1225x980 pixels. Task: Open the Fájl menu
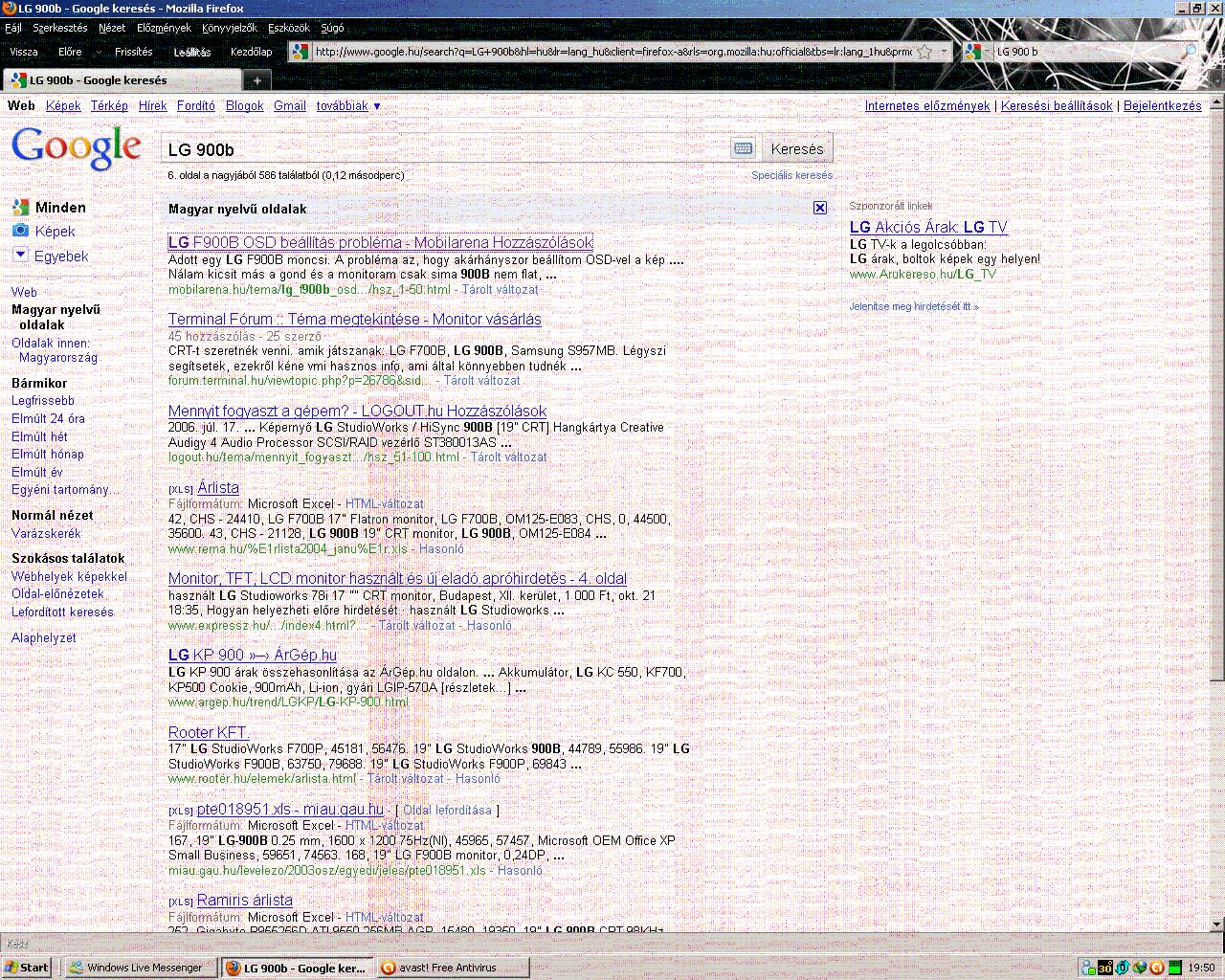[x=13, y=28]
